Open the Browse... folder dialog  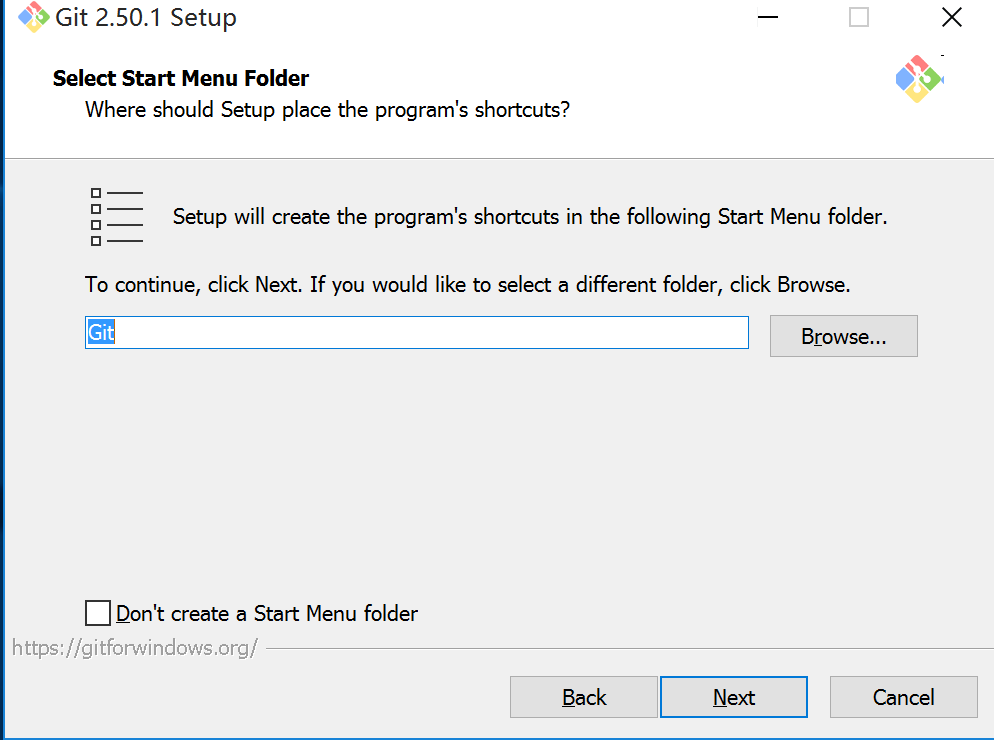(843, 336)
